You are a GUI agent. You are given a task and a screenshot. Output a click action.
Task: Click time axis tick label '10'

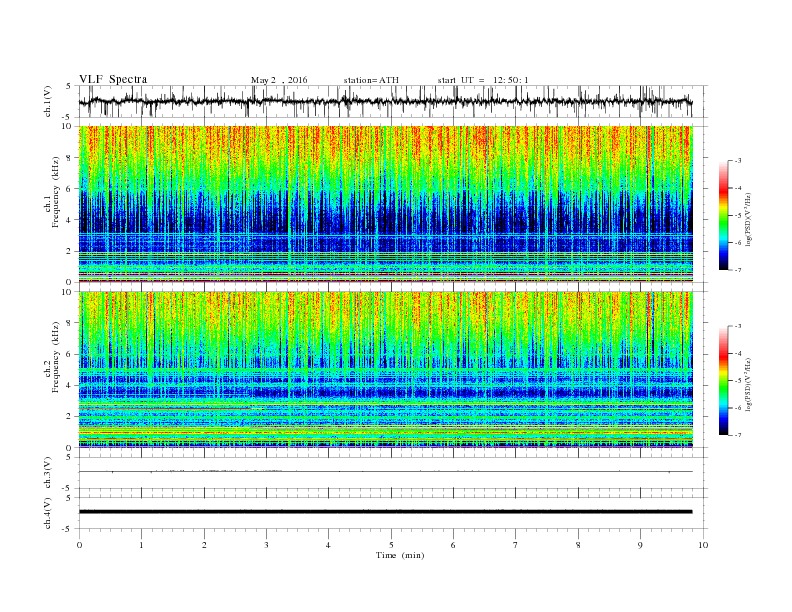[x=703, y=545]
